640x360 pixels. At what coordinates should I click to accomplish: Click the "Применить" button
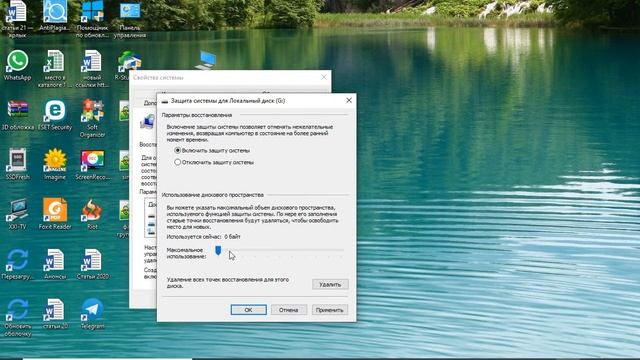pyautogui.click(x=329, y=310)
